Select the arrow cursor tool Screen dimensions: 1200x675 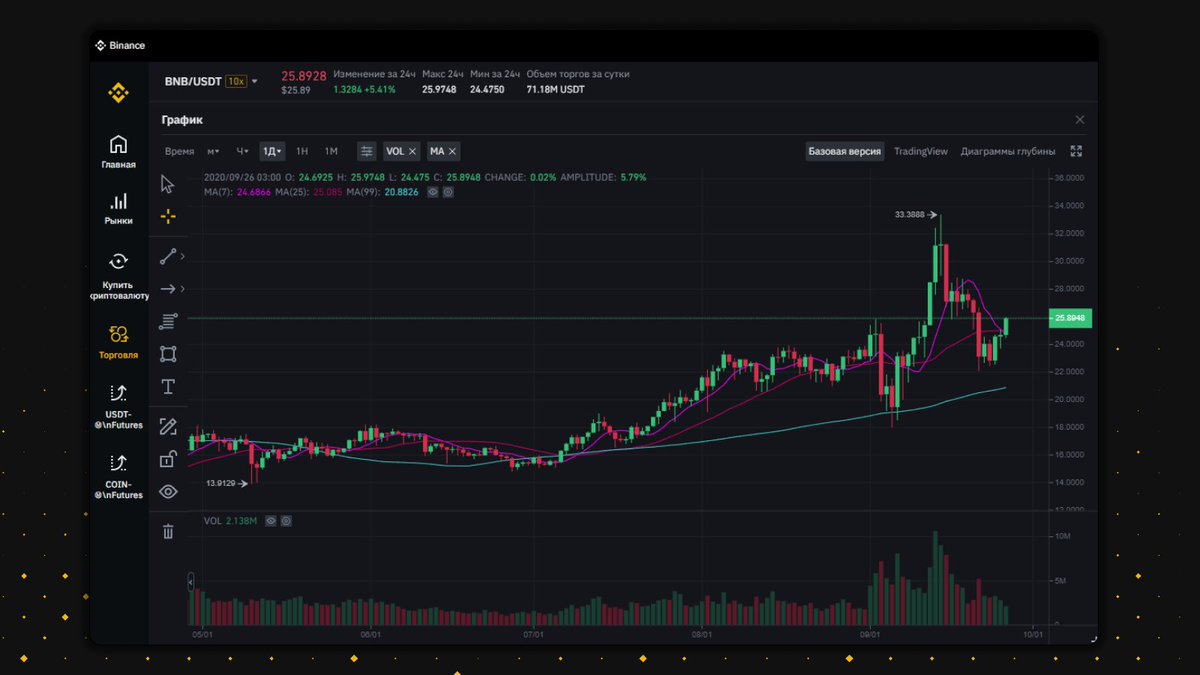(168, 183)
